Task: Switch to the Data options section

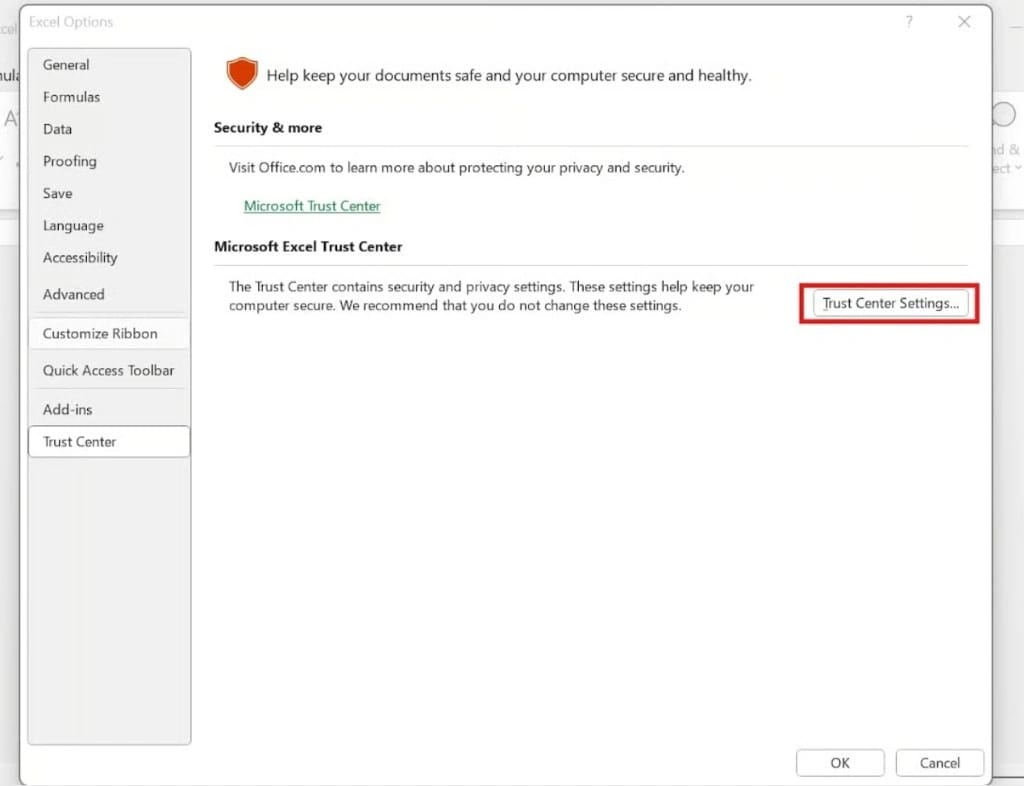Action: pos(57,129)
